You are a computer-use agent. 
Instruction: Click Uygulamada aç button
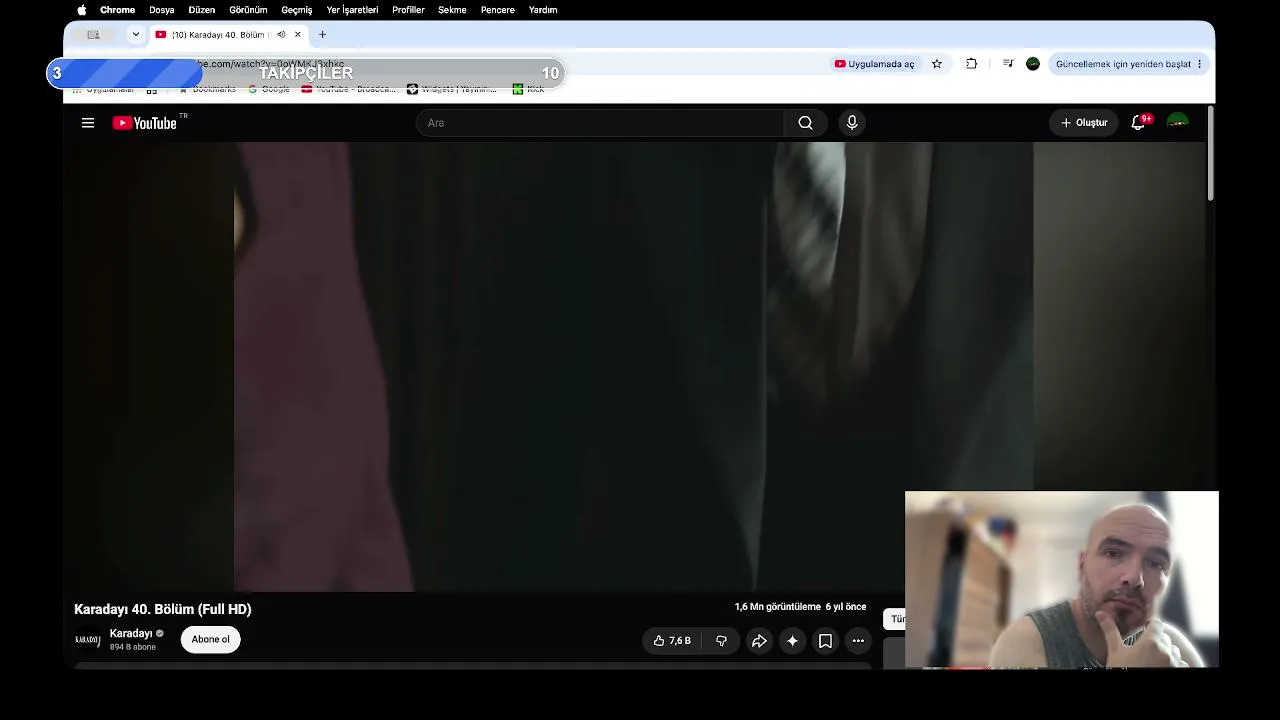click(875, 64)
